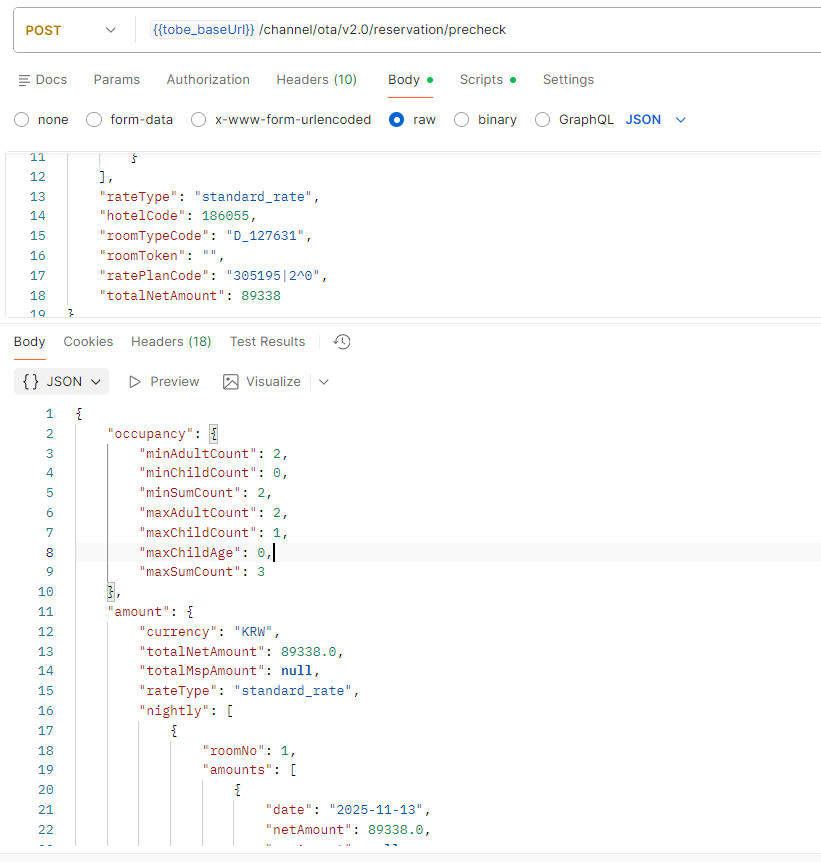This screenshot has width=821, height=862.
Task: Open the Authorization tab
Action: pyautogui.click(x=208, y=80)
